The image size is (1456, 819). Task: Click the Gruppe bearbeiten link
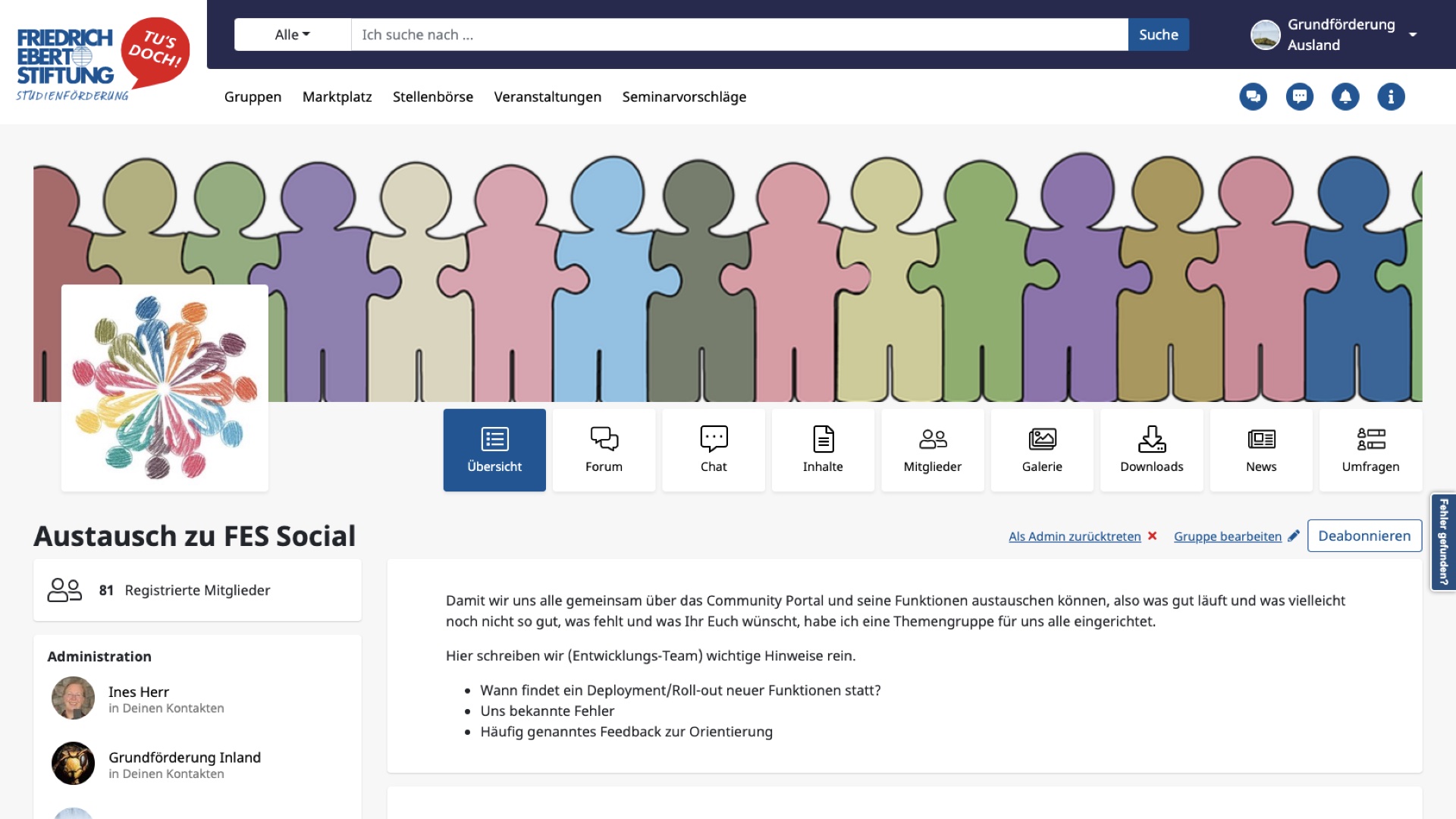pyautogui.click(x=1228, y=537)
